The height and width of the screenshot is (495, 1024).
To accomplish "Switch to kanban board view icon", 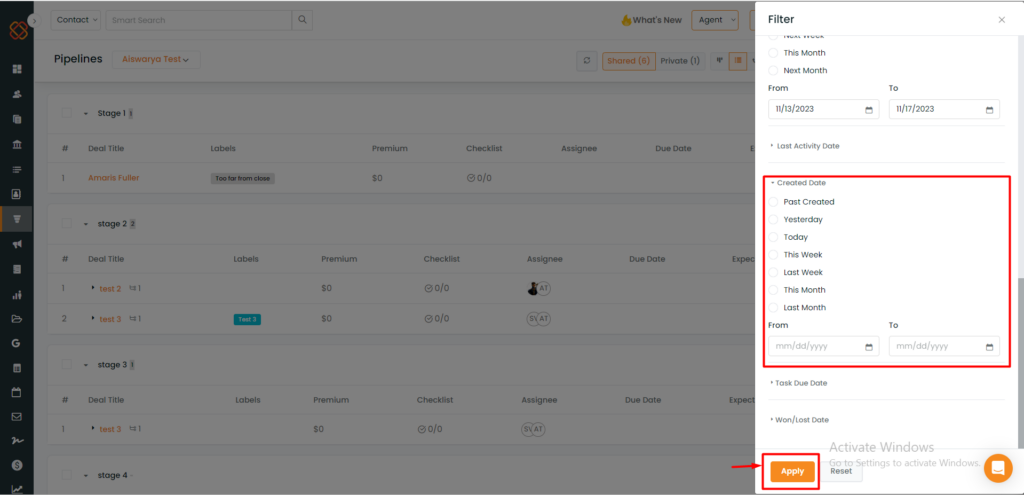I will pos(720,61).
